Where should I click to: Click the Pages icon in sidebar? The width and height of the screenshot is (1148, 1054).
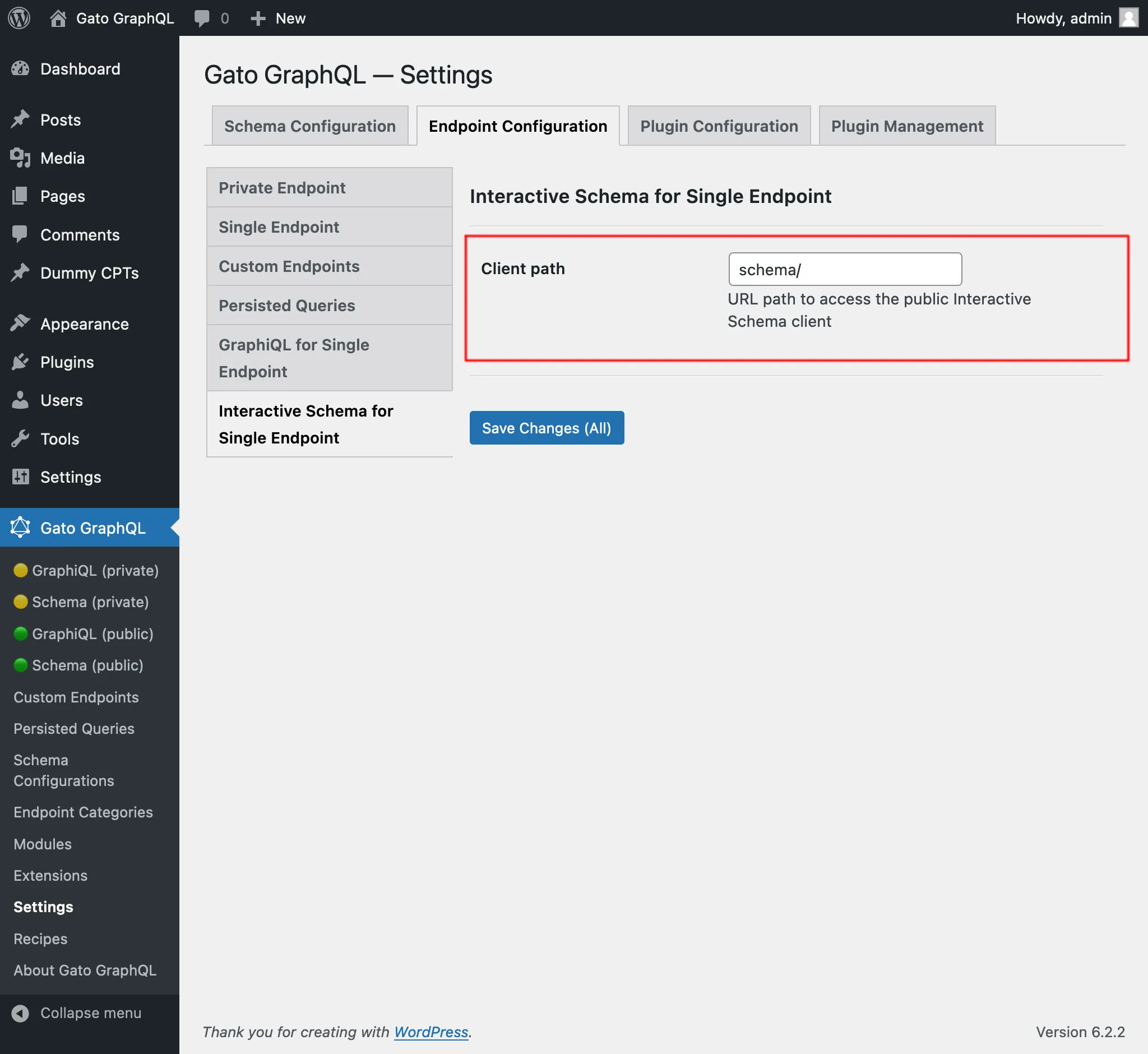(x=21, y=196)
